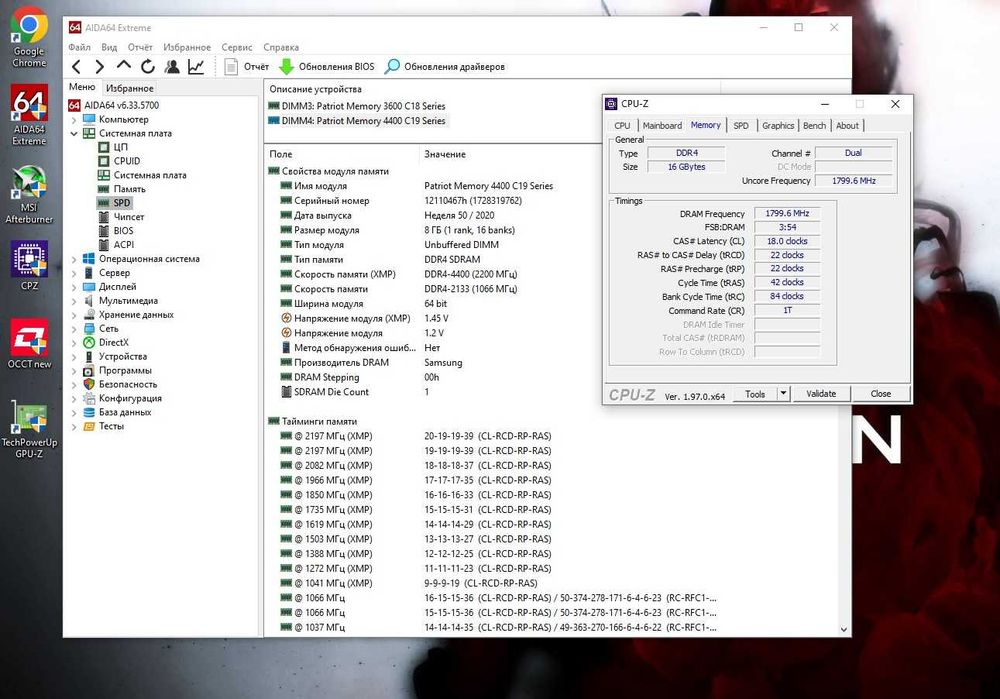Switch to the CPU tab in CPU-Z
The image size is (1000, 699).
622,126
